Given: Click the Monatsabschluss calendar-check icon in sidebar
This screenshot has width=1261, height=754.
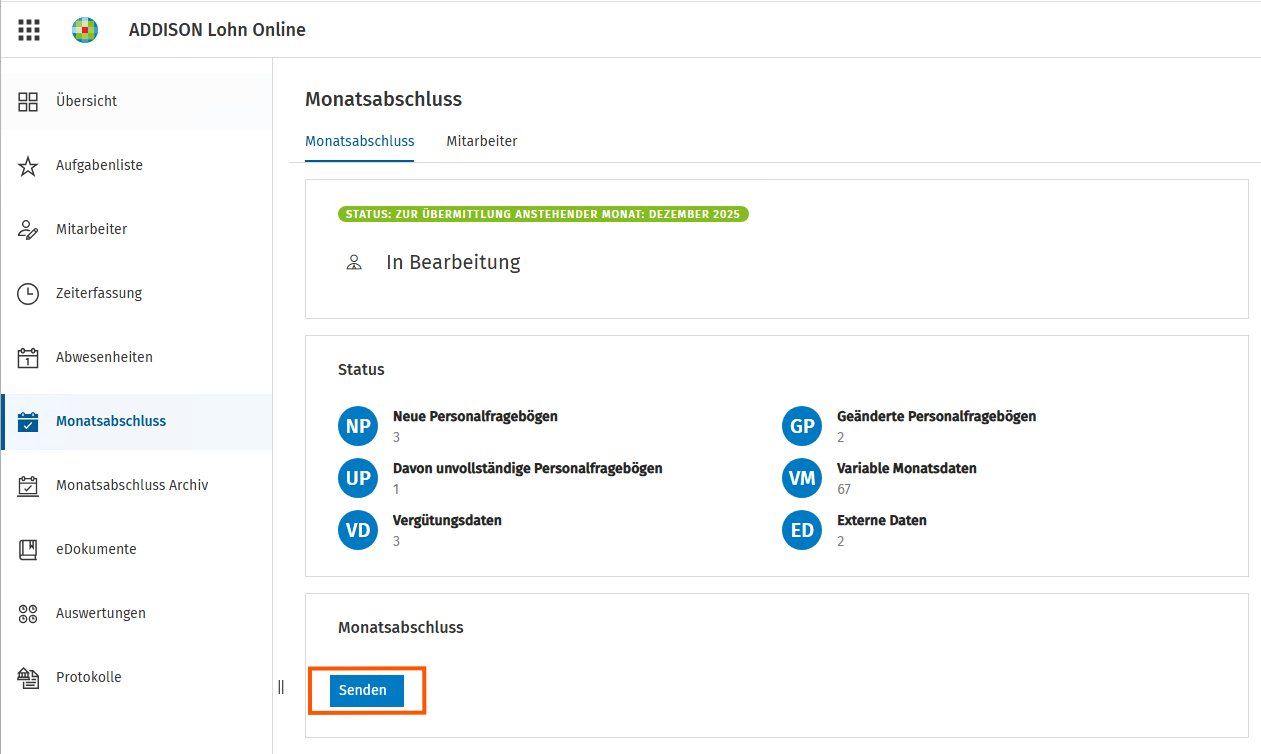Looking at the screenshot, I should pos(28,421).
